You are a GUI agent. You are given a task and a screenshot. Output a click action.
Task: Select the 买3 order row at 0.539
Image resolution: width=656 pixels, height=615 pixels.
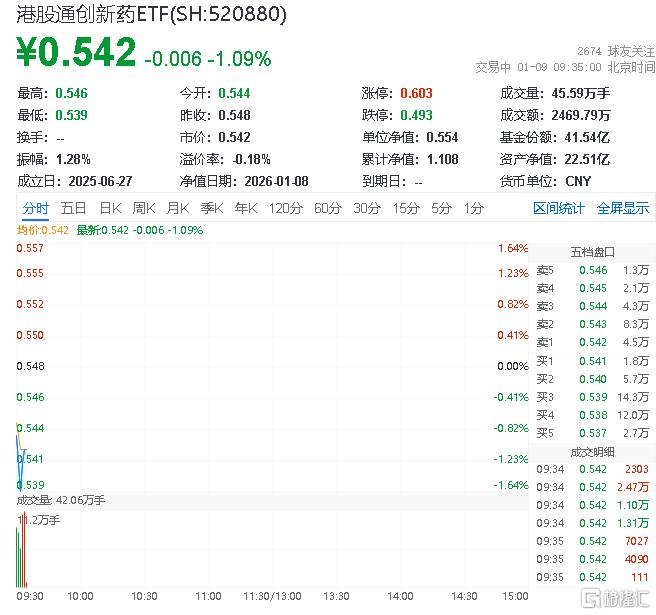[x=592, y=397]
